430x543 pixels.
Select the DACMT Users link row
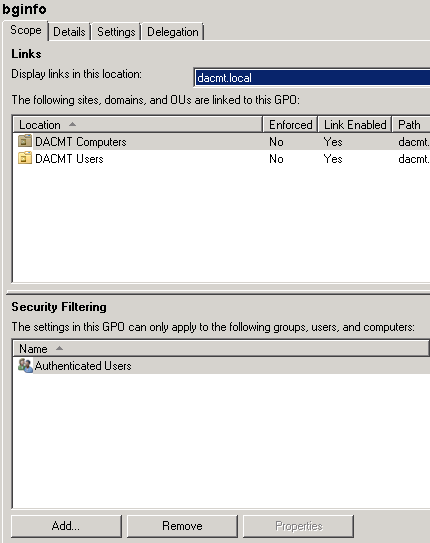(222, 159)
